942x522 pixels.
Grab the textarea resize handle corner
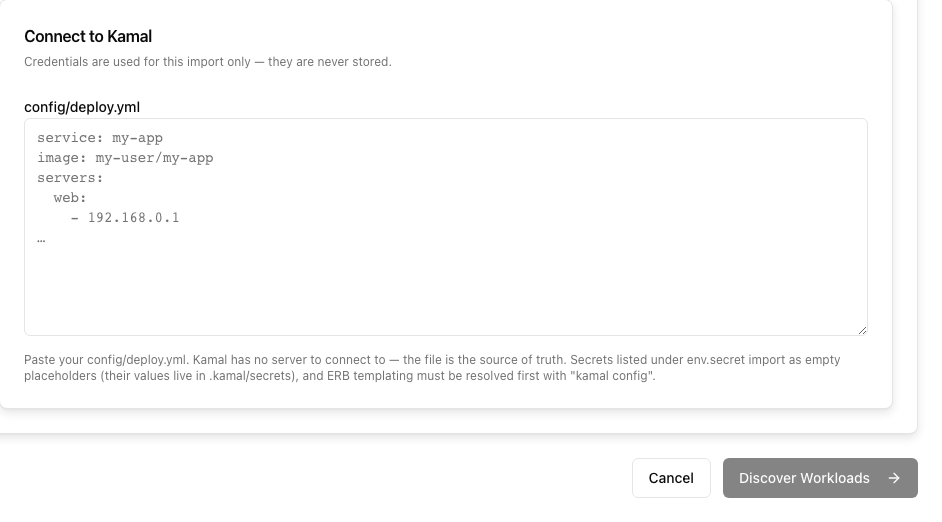coord(862,330)
